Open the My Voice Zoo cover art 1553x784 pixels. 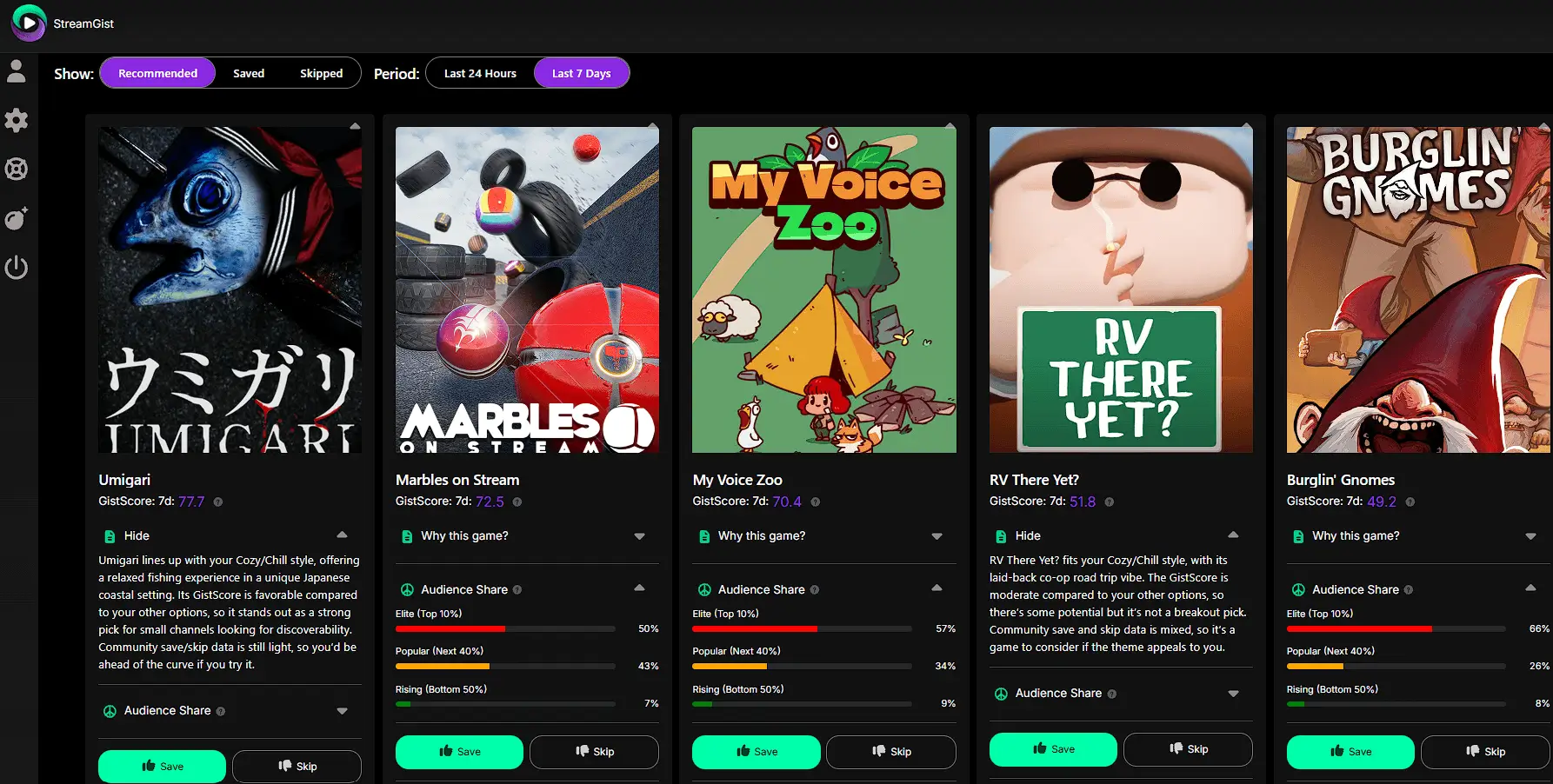point(823,289)
